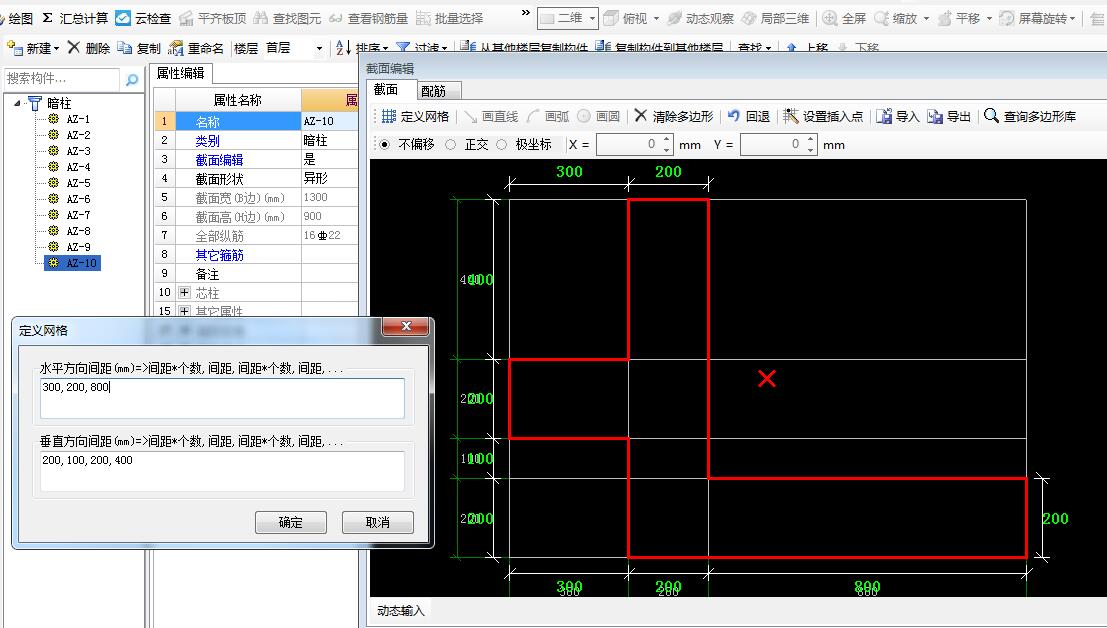Increase X value stepper up arrow
The width and height of the screenshot is (1107, 628).
[x=667, y=140]
